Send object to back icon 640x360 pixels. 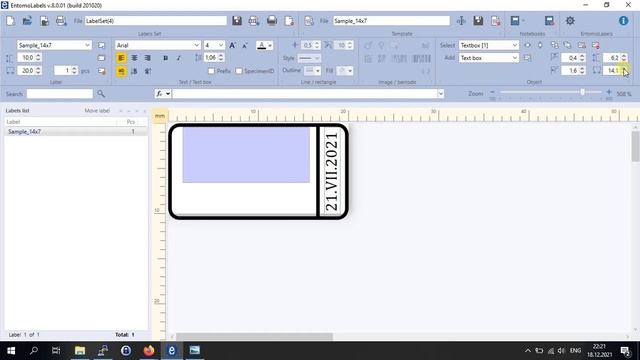pos(567,45)
